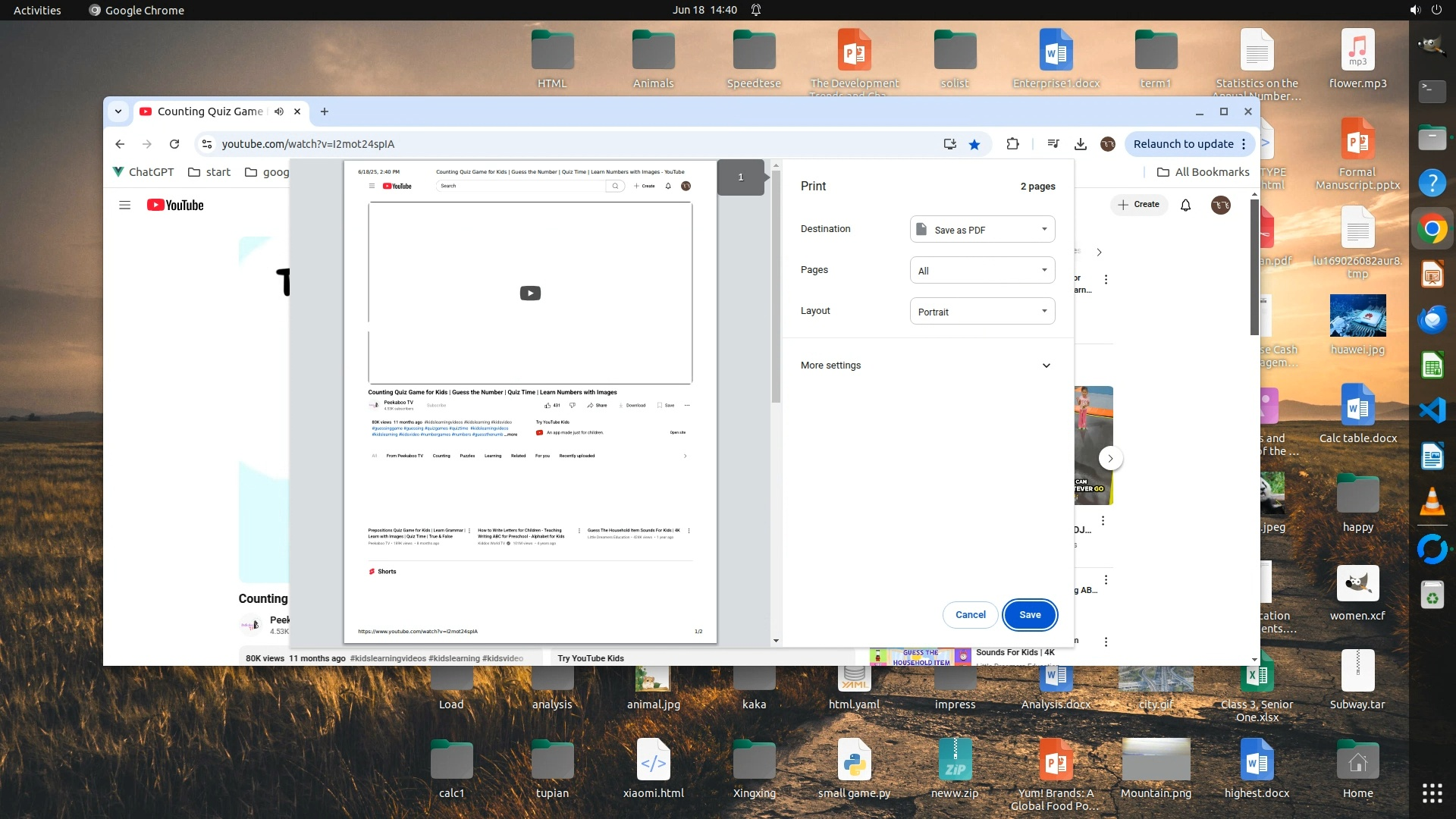
Task: Click the Downloads icon in toolbar
Action: coord(1081,144)
